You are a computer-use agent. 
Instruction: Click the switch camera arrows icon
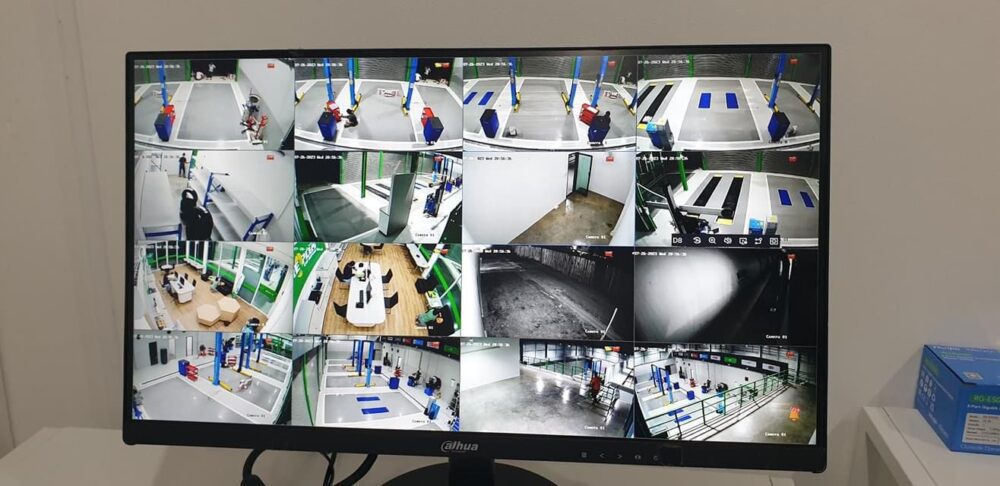pyautogui.click(x=758, y=241)
